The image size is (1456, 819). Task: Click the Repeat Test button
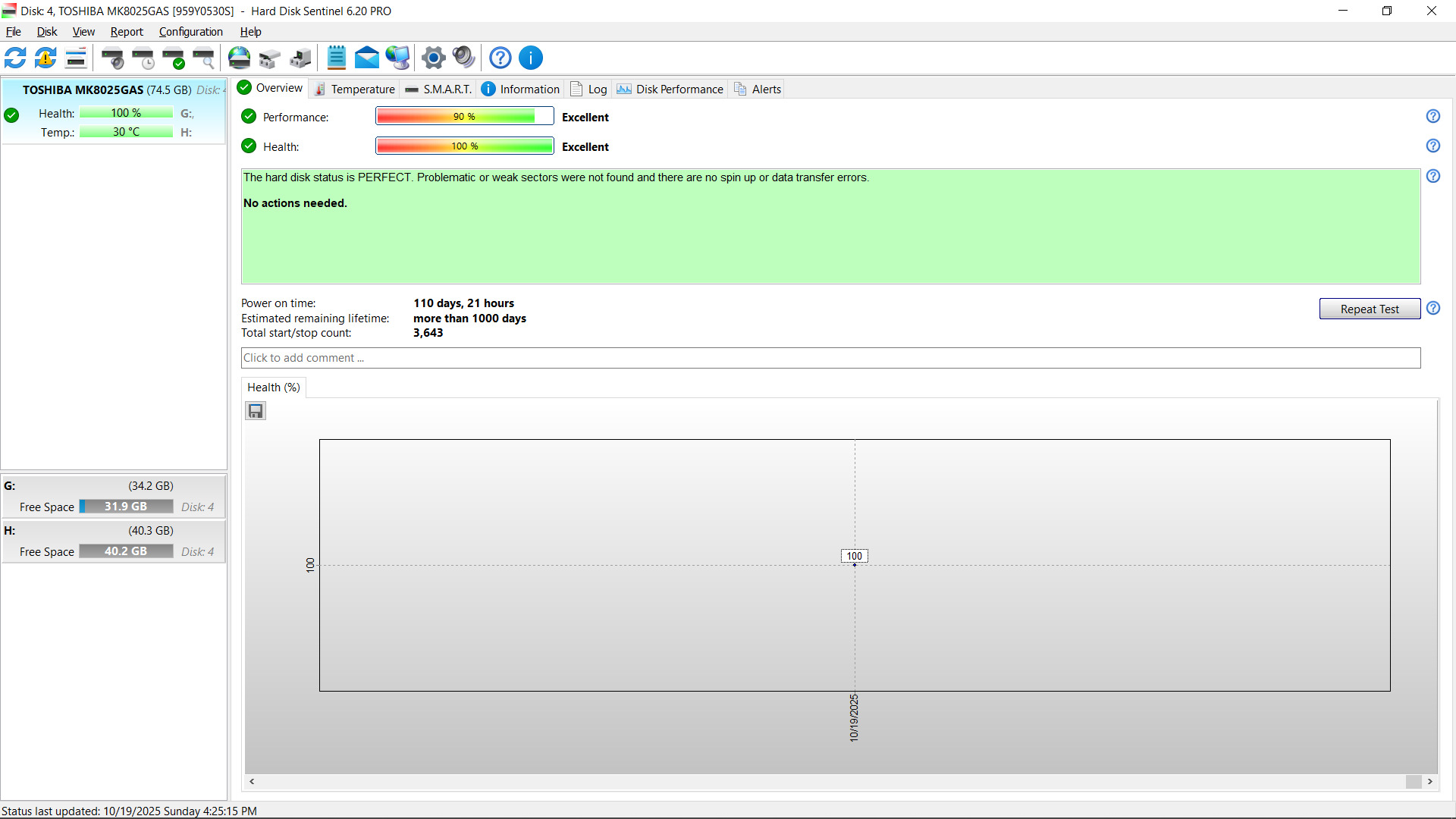[1369, 309]
